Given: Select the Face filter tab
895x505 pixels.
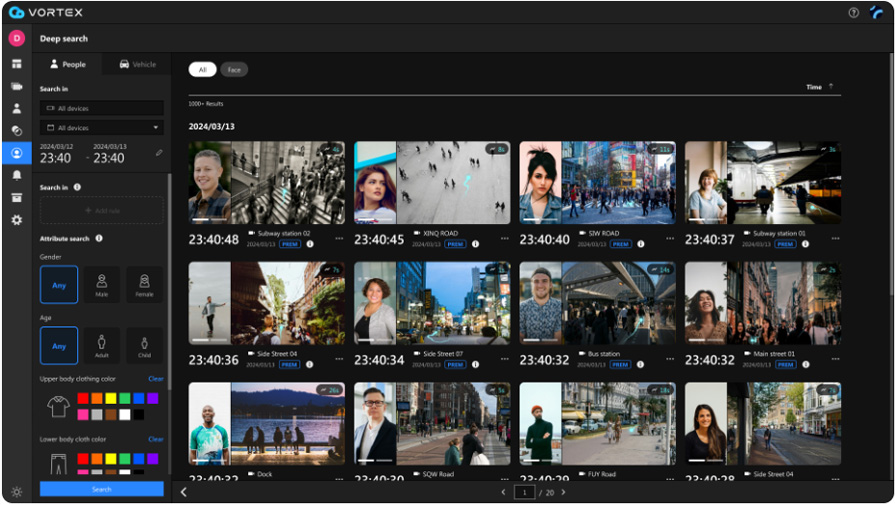Looking at the screenshot, I should [234, 70].
